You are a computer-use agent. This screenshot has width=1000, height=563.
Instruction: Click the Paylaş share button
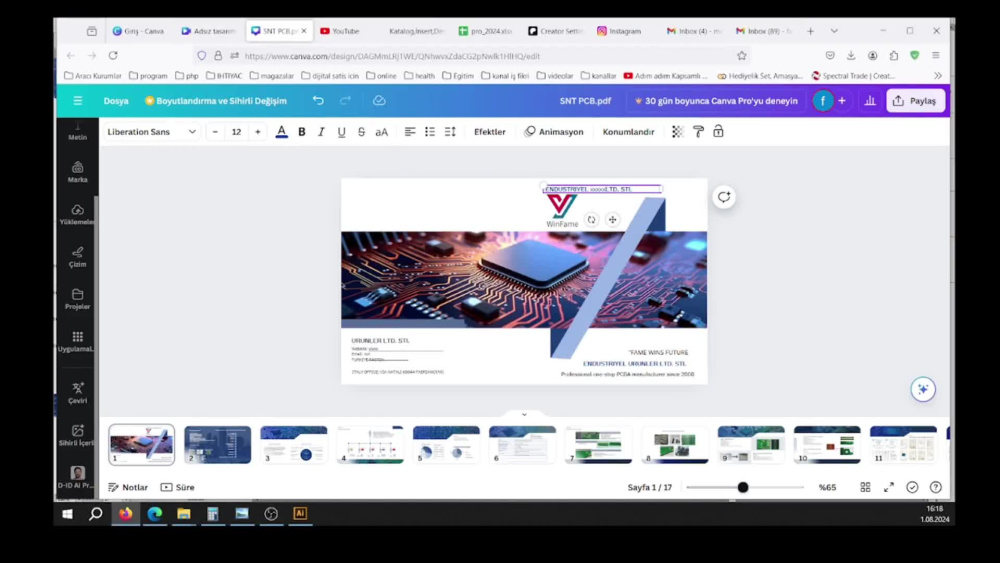point(915,101)
